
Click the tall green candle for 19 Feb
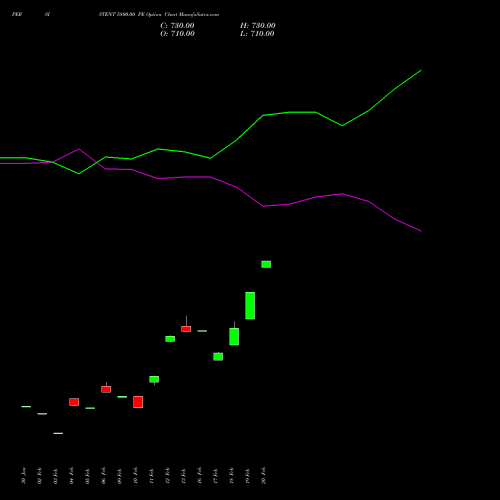250,306
